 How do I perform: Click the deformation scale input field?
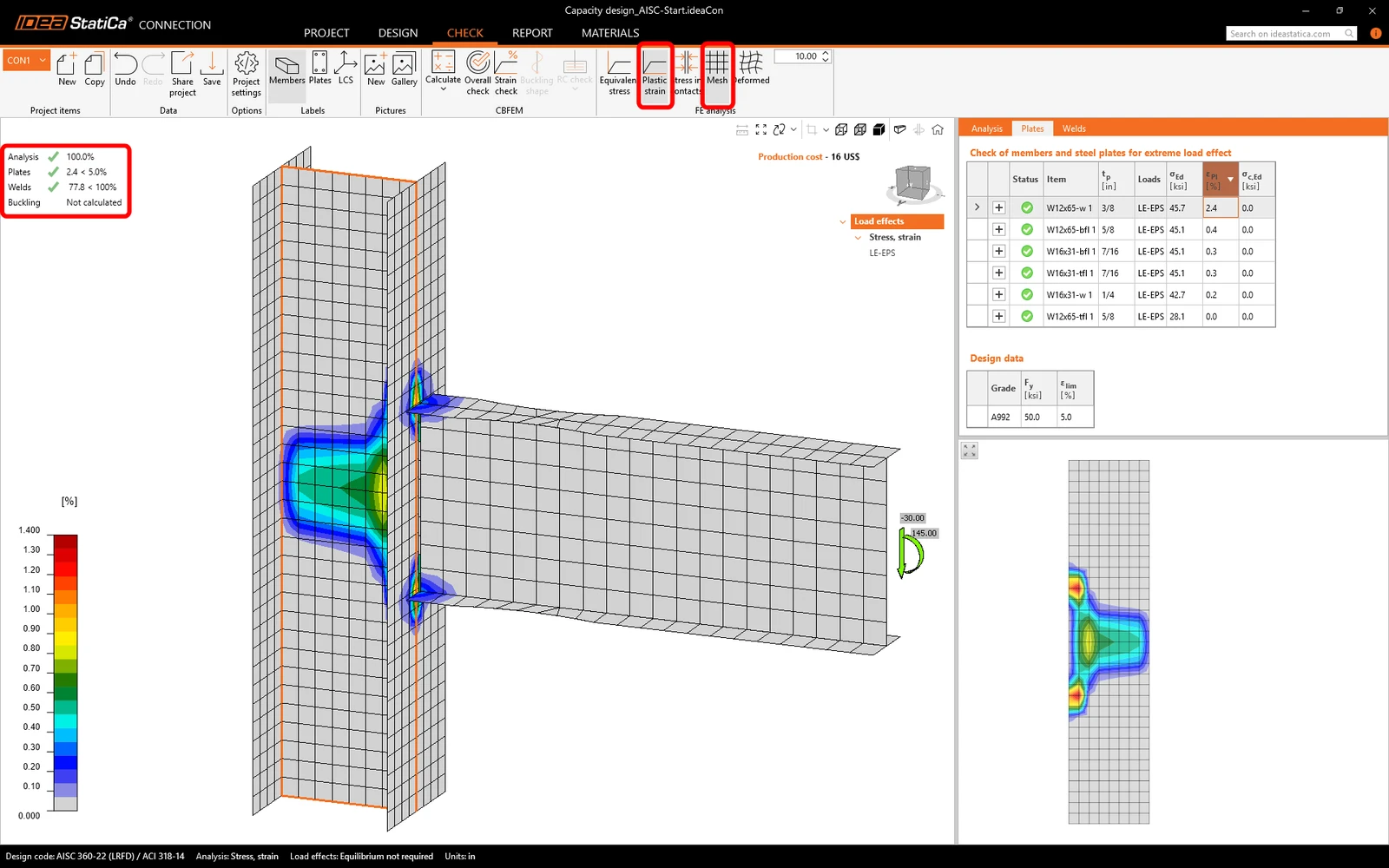click(x=798, y=56)
